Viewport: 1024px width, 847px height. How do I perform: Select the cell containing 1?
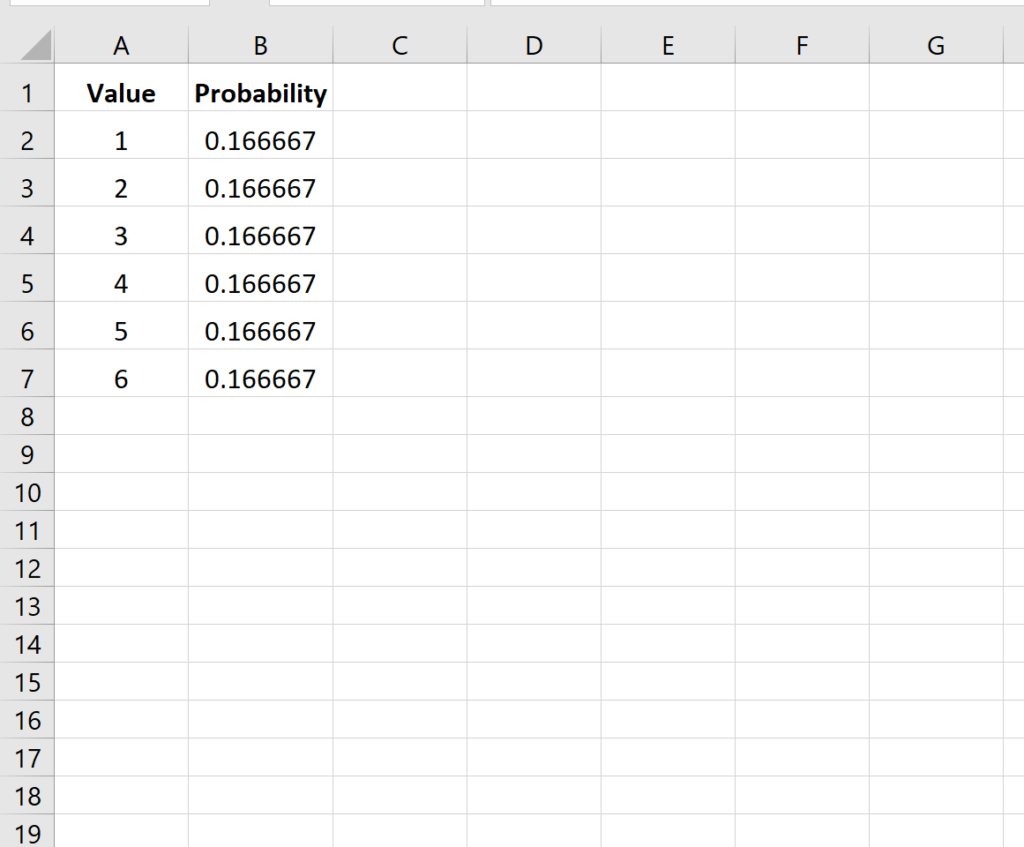coord(121,140)
